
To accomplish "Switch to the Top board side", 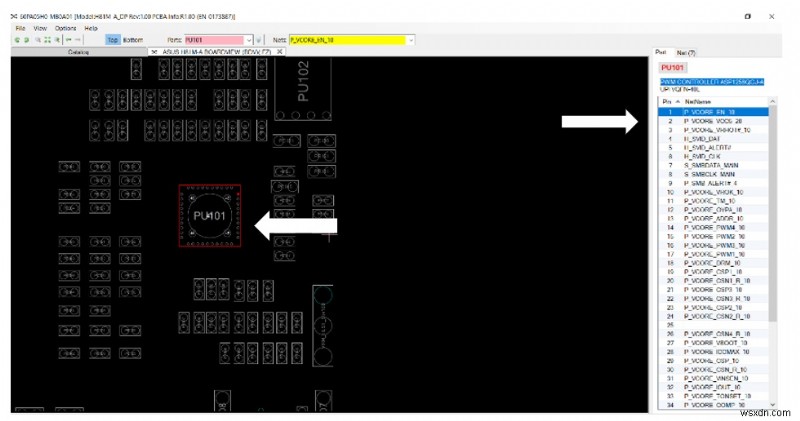I will point(113,40).
